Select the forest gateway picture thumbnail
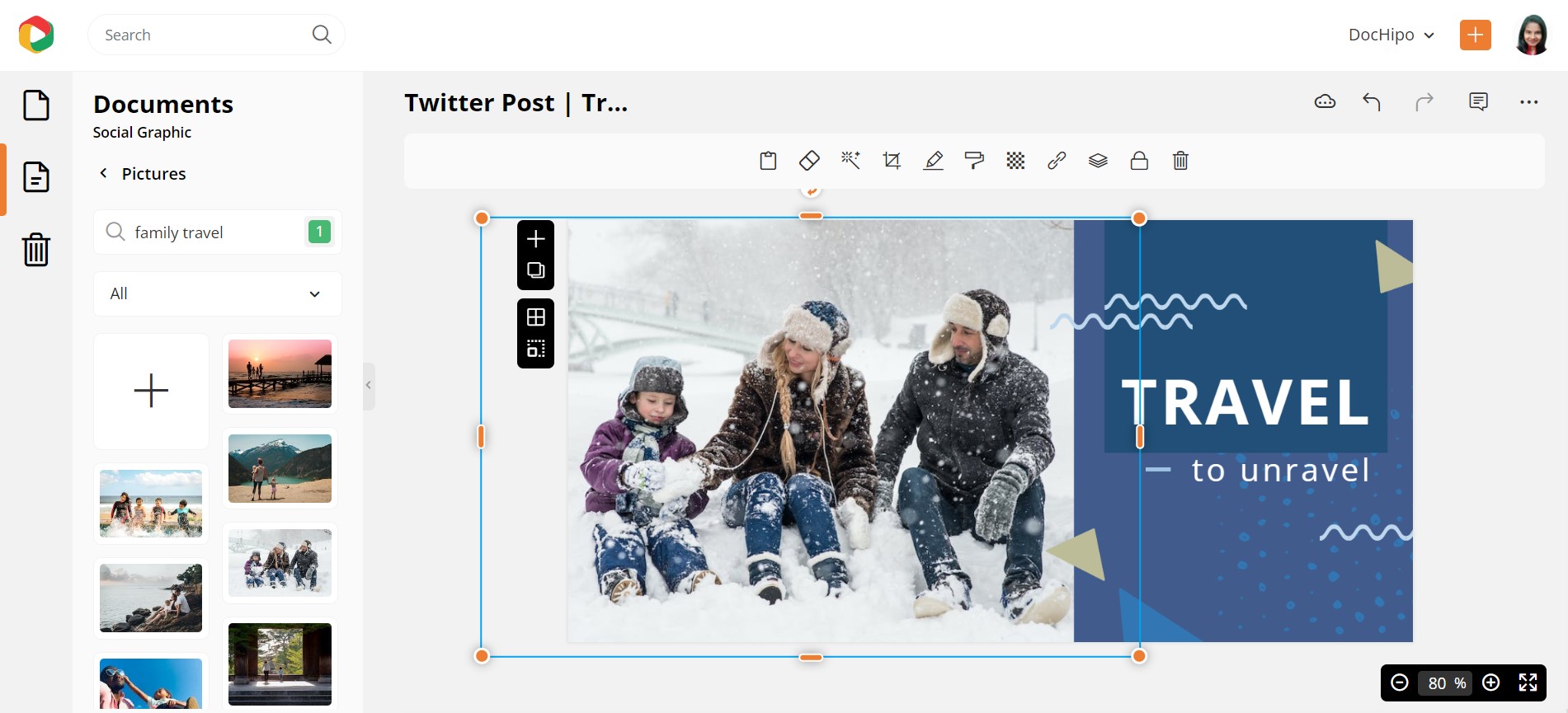This screenshot has width=1568, height=713. pyautogui.click(x=280, y=664)
